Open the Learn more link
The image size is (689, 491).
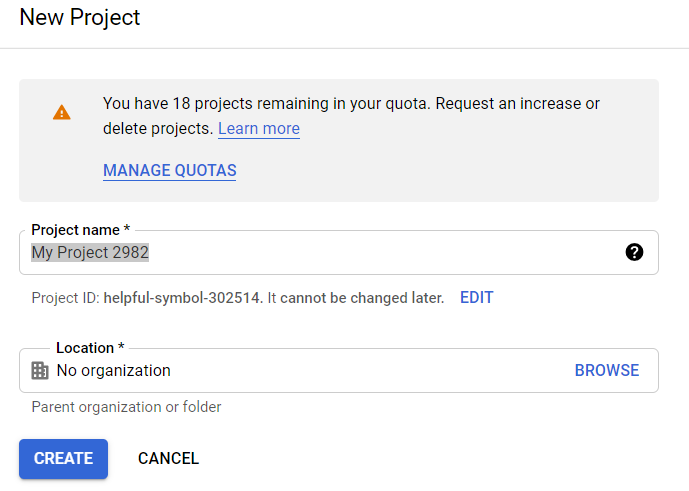[x=258, y=129]
